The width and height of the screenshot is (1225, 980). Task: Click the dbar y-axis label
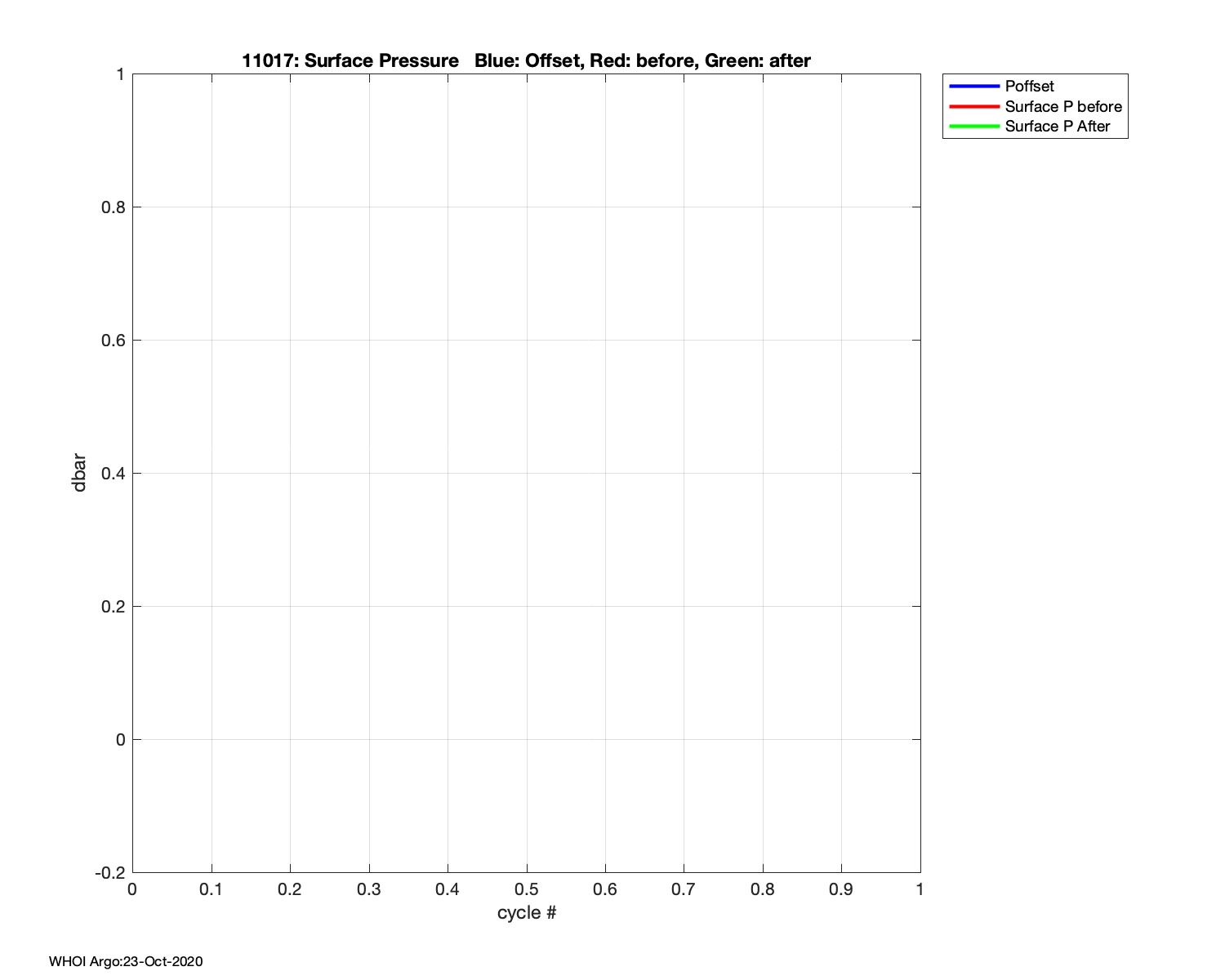coord(79,473)
